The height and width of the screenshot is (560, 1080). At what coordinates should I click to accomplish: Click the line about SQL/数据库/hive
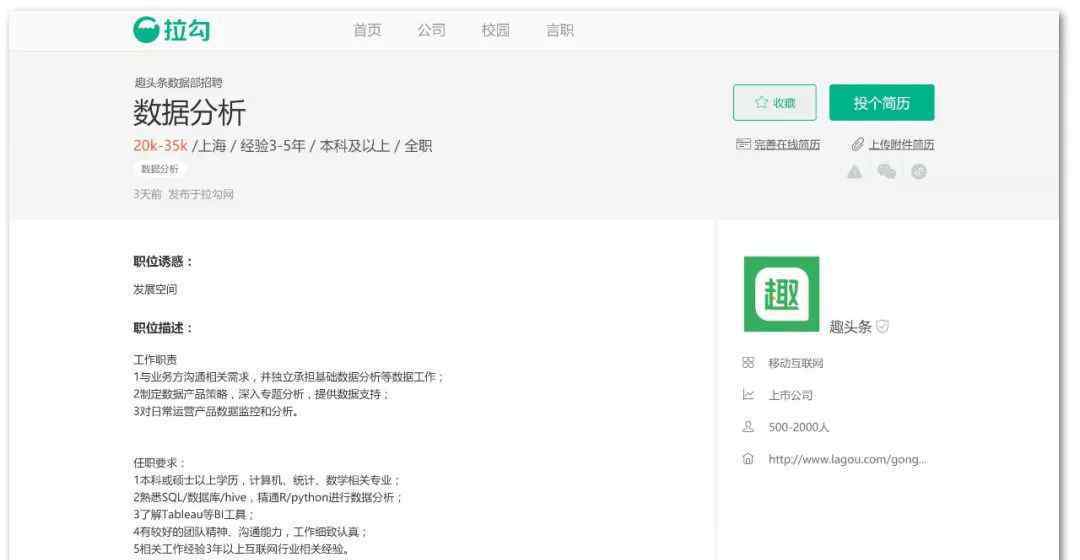pos(267,497)
